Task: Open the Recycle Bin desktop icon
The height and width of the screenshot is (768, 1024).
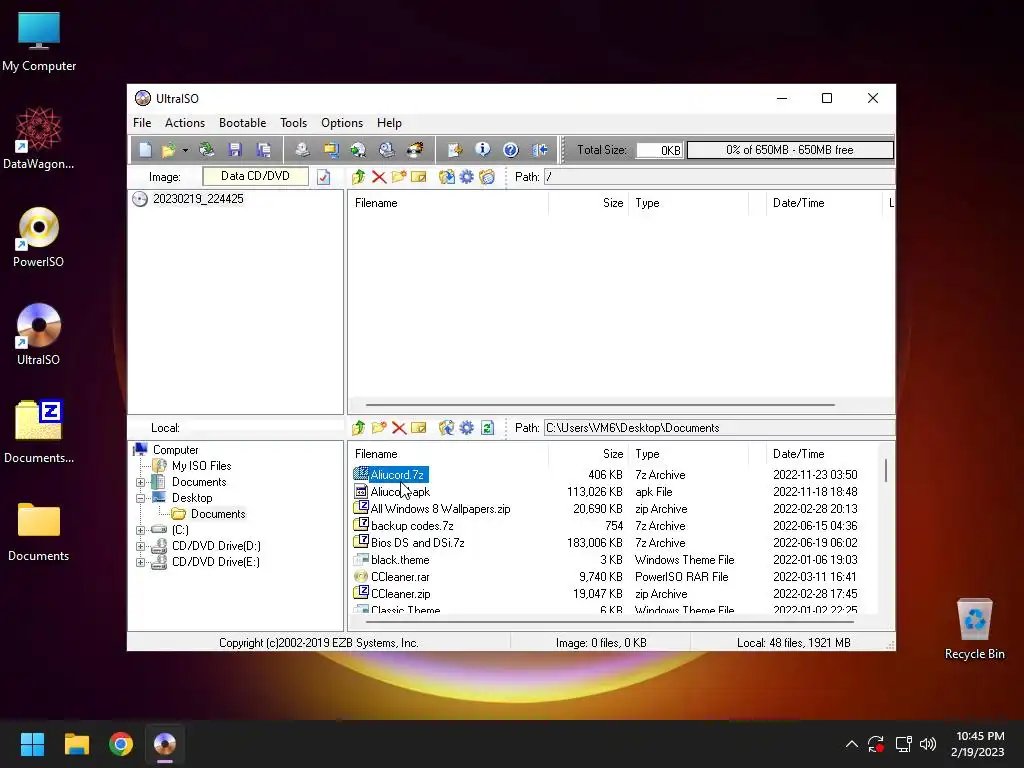Action: point(974,628)
